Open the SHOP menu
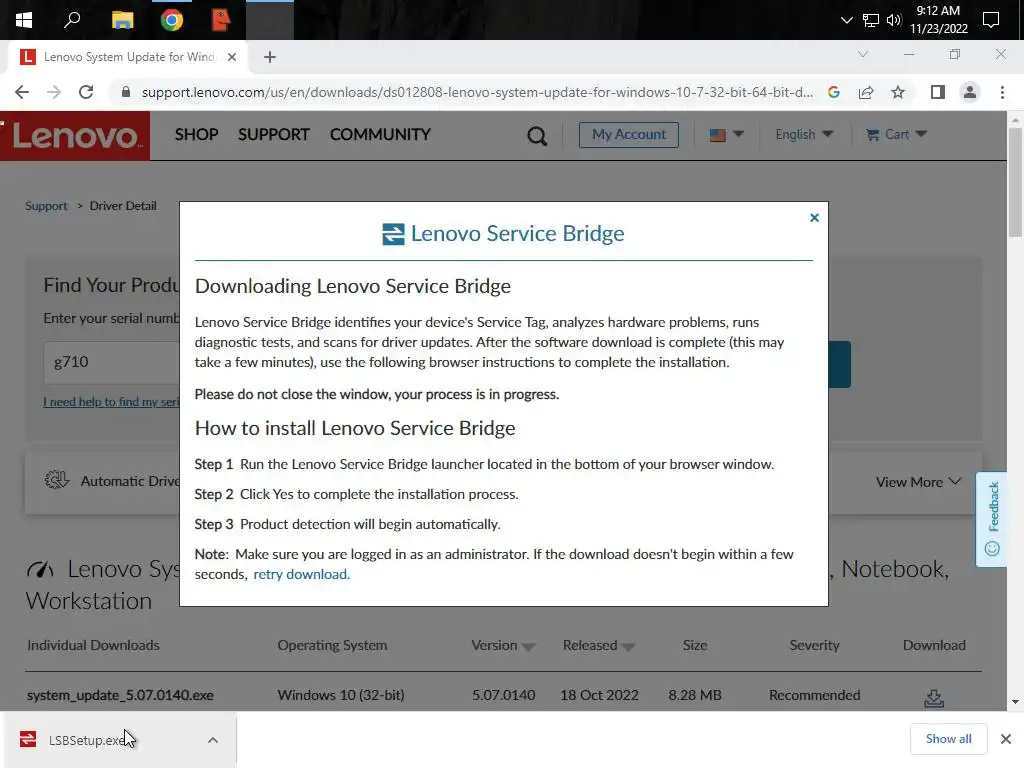 pos(197,135)
